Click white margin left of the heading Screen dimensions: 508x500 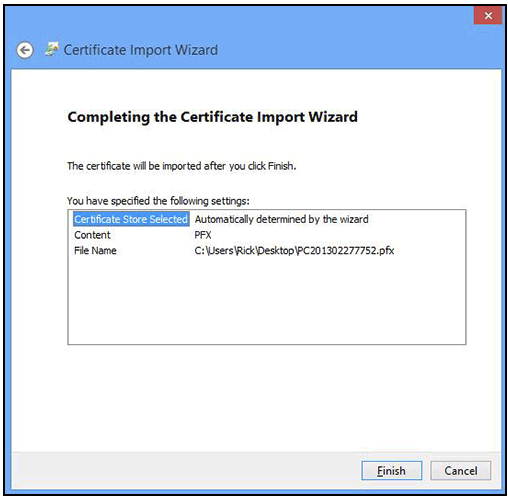click(38, 117)
